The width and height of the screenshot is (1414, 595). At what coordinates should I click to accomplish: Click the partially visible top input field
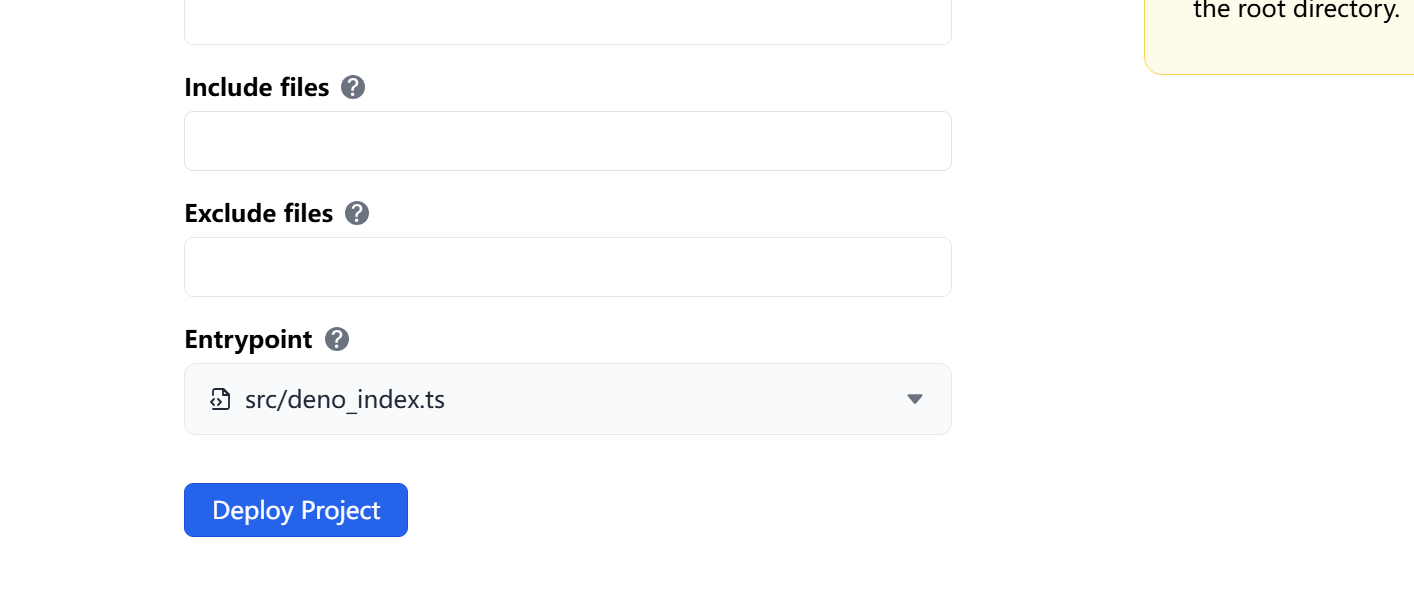tap(567, 22)
